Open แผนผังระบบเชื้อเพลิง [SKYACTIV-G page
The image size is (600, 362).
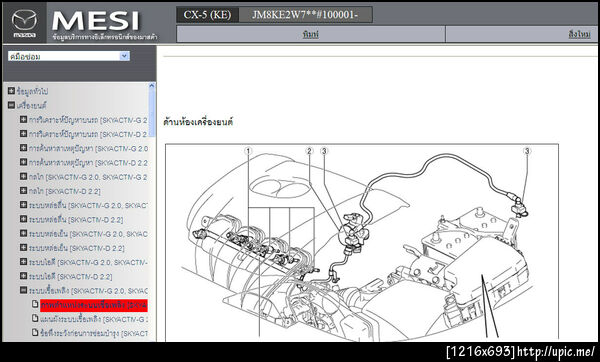94,319
